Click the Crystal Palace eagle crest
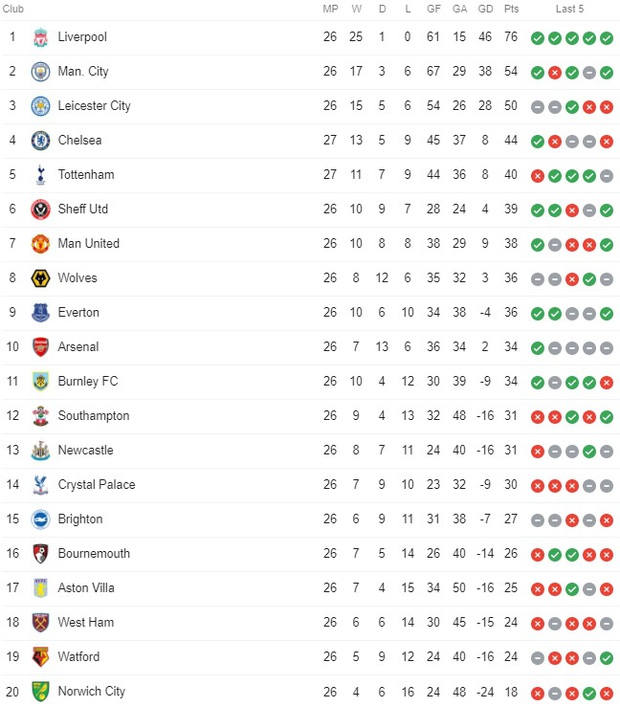This screenshot has height=707, width=620. click(41, 485)
